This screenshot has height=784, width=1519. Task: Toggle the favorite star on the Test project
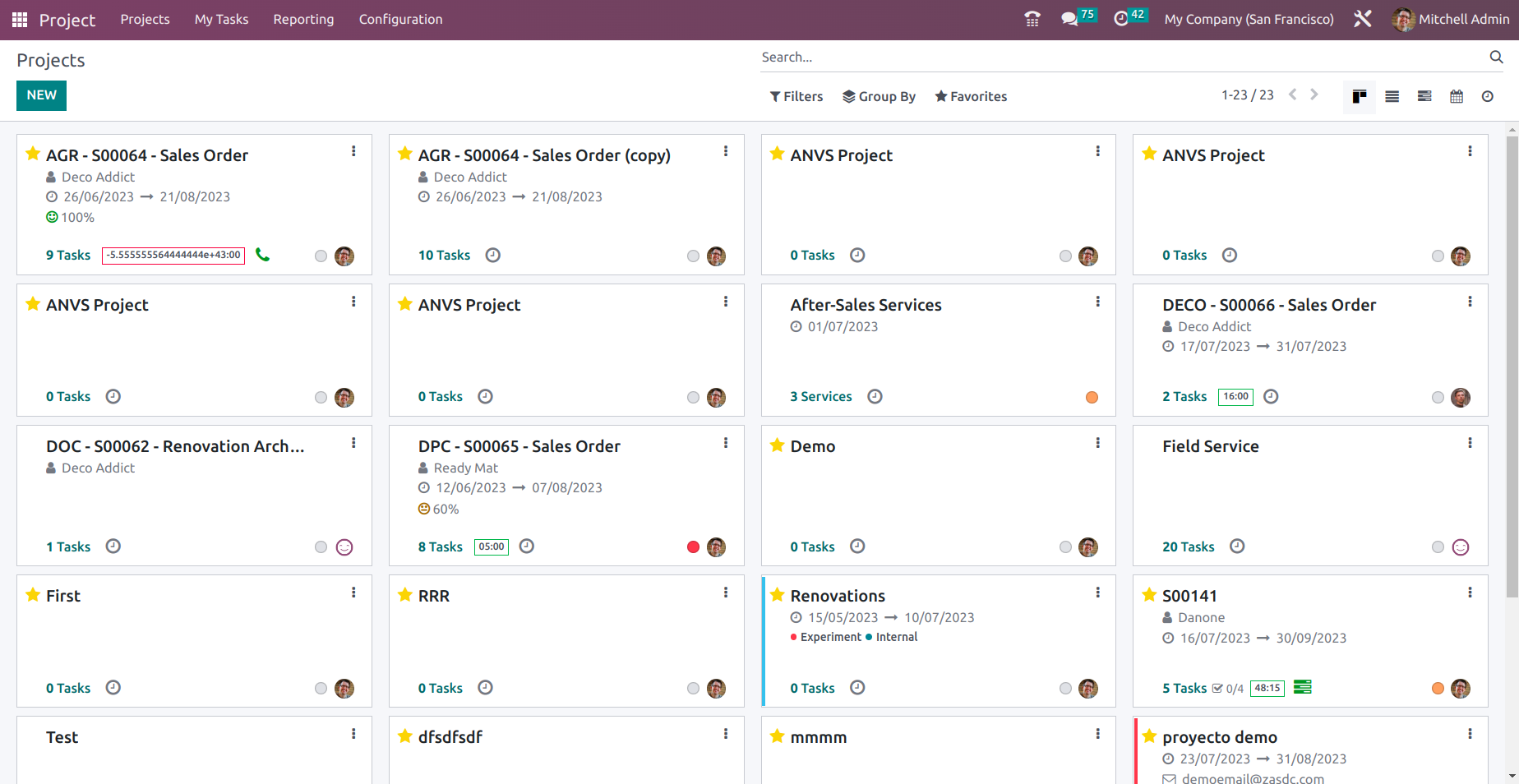click(33, 737)
